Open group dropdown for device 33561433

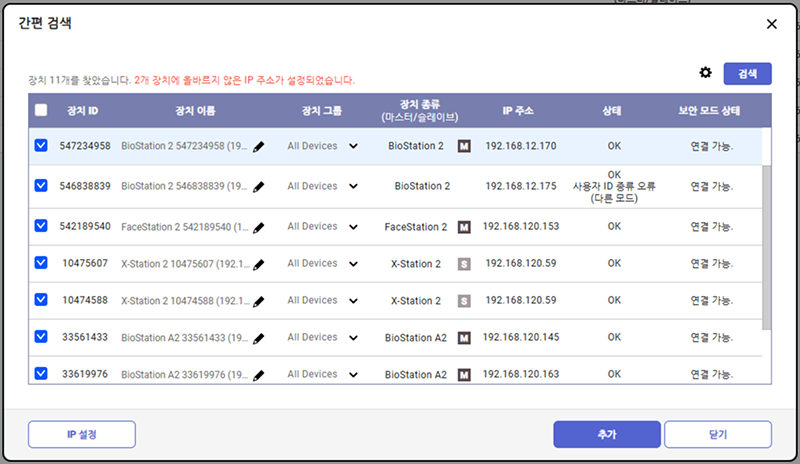(x=353, y=339)
